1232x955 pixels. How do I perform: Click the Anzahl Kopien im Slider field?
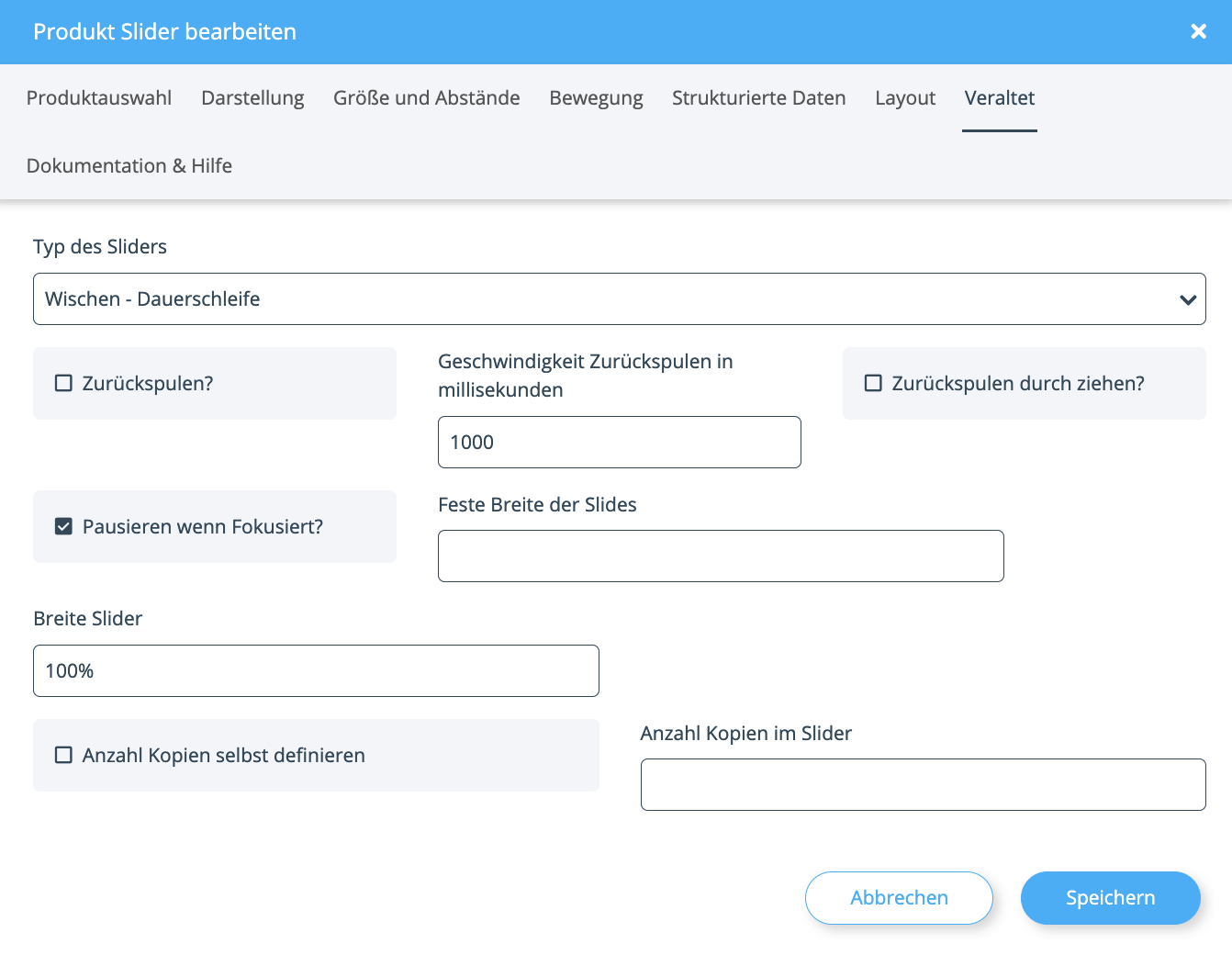coord(924,785)
